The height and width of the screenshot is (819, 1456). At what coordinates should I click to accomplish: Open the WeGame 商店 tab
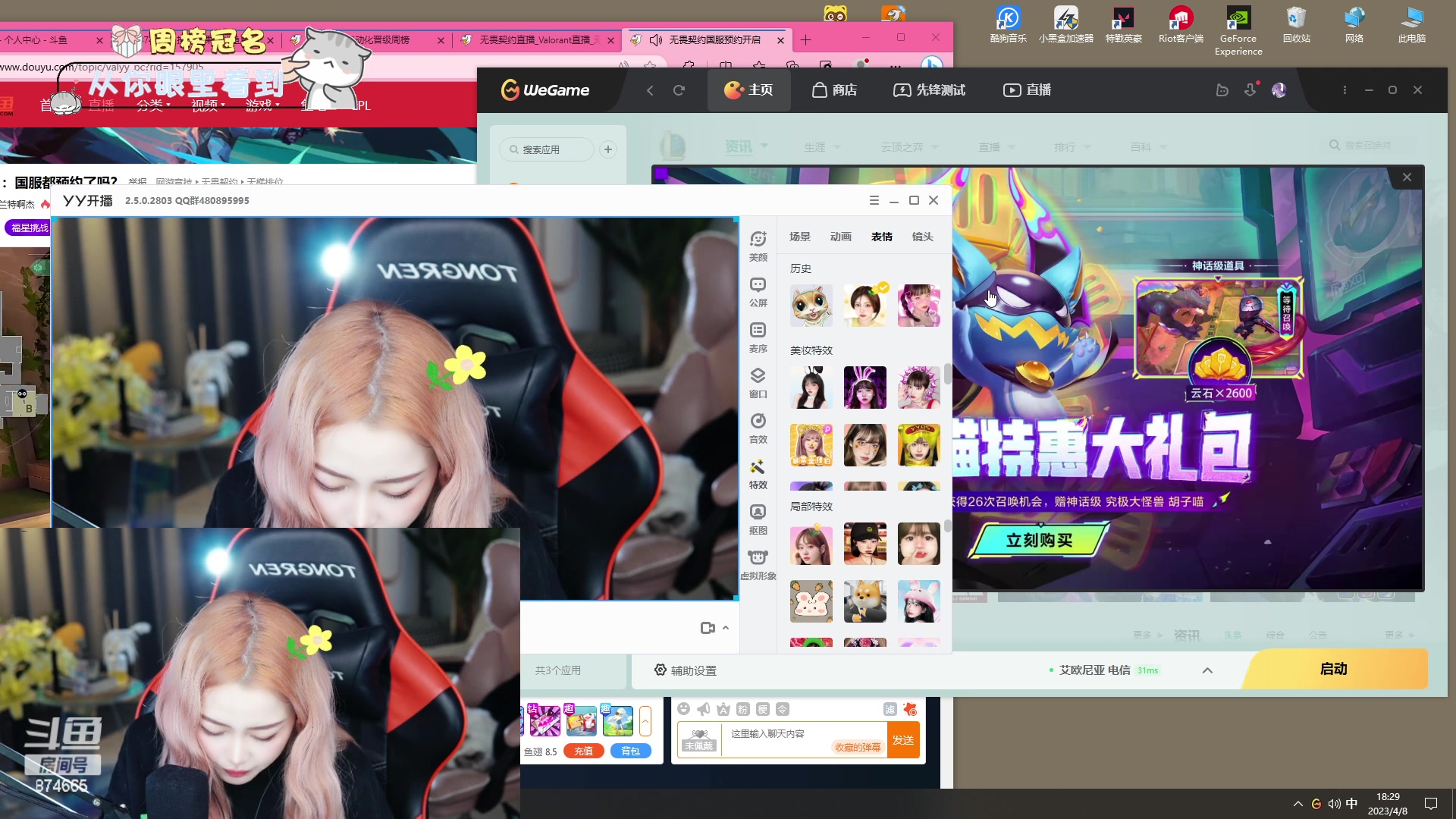click(834, 90)
